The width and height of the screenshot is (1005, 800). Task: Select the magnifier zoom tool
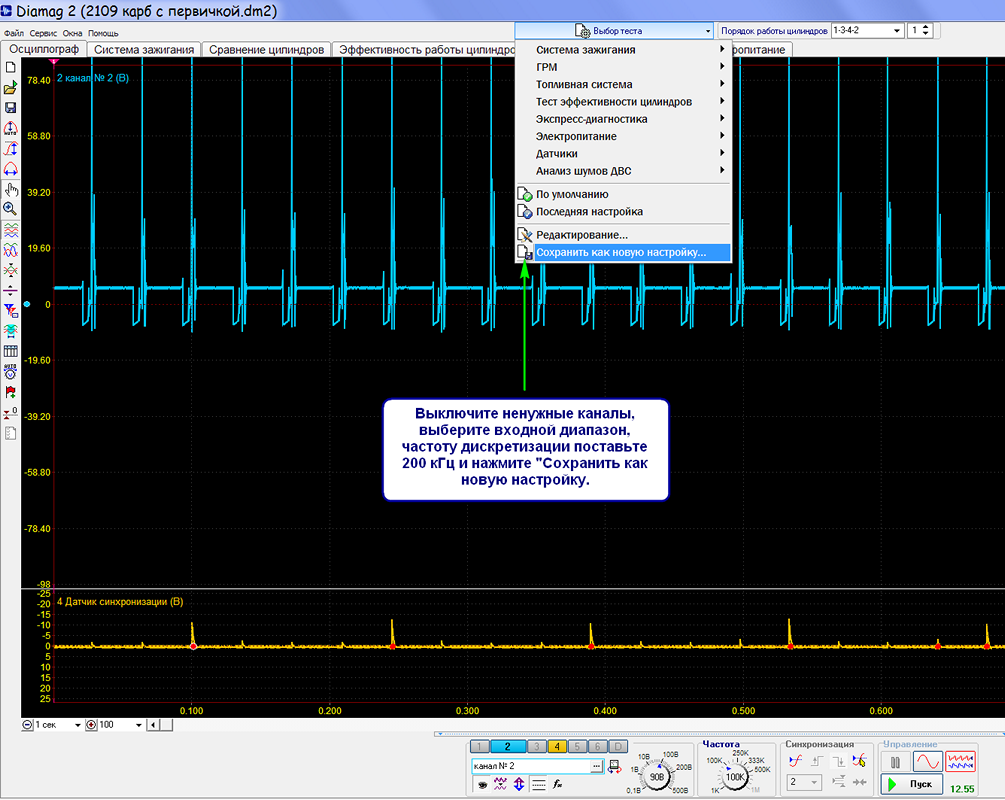point(10,209)
